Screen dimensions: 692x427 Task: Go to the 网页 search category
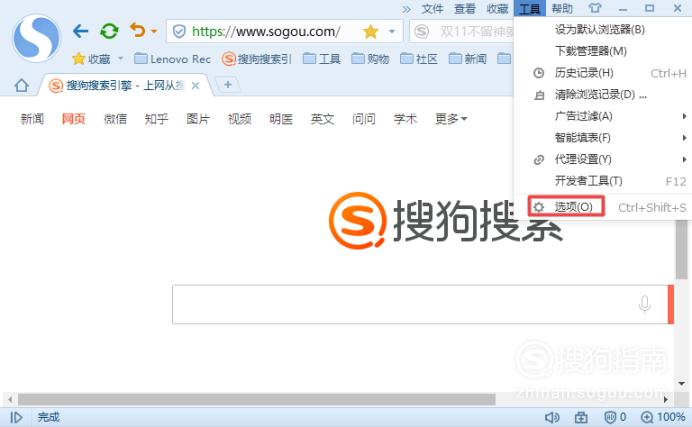point(73,119)
